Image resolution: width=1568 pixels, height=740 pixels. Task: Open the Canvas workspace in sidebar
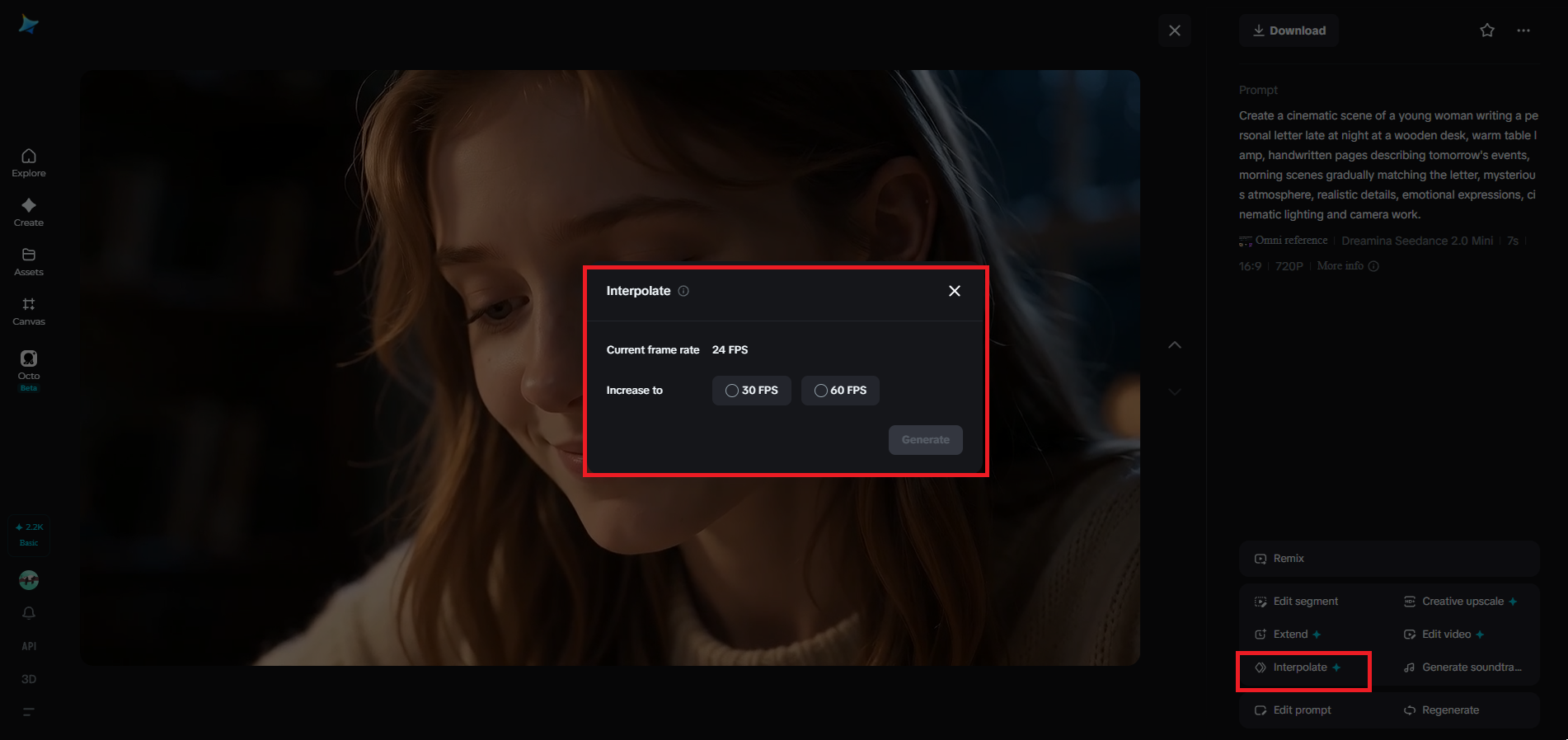[29, 311]
